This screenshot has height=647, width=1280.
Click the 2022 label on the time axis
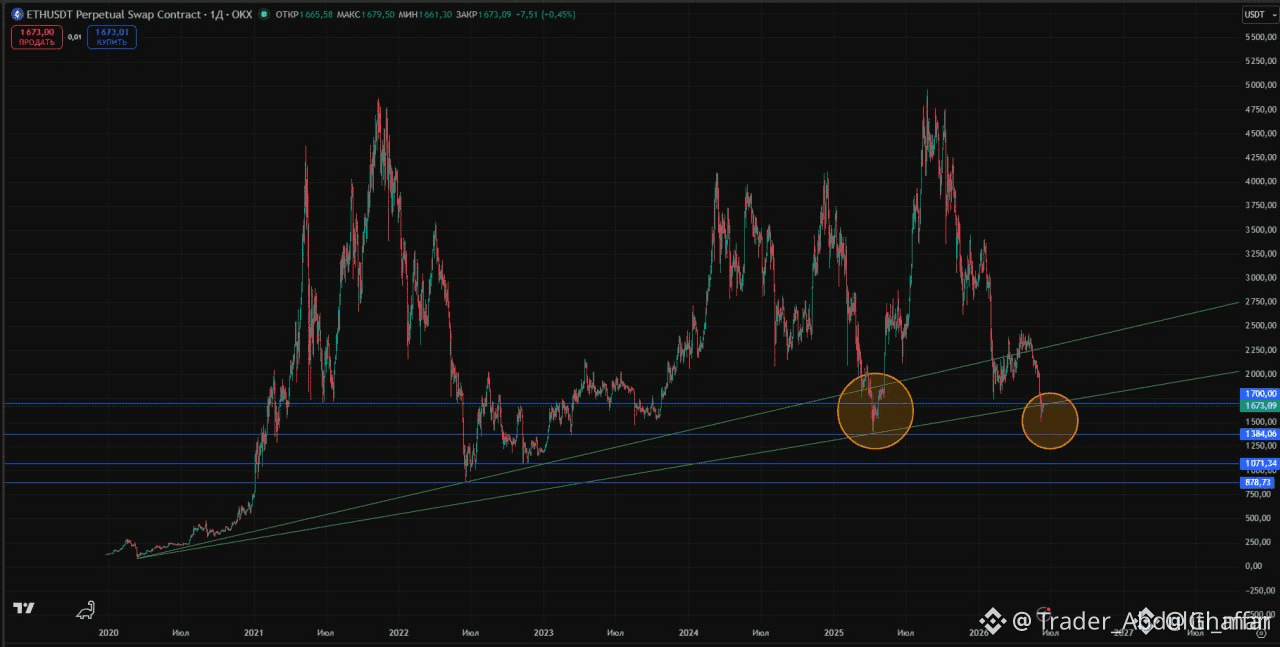(x=398, y=632)
